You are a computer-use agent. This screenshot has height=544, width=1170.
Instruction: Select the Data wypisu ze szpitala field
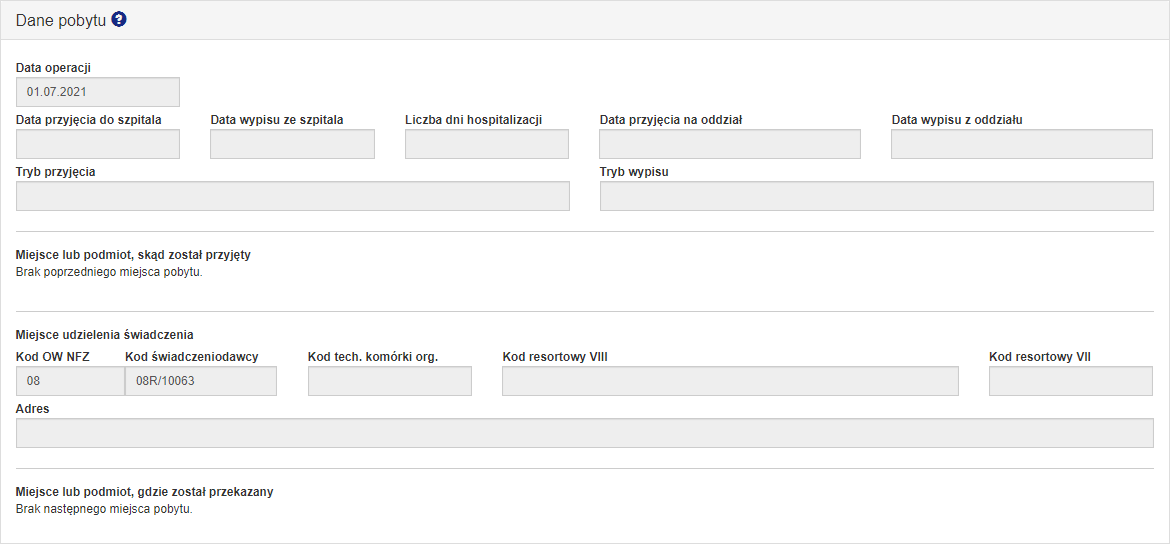click(292, 144)
